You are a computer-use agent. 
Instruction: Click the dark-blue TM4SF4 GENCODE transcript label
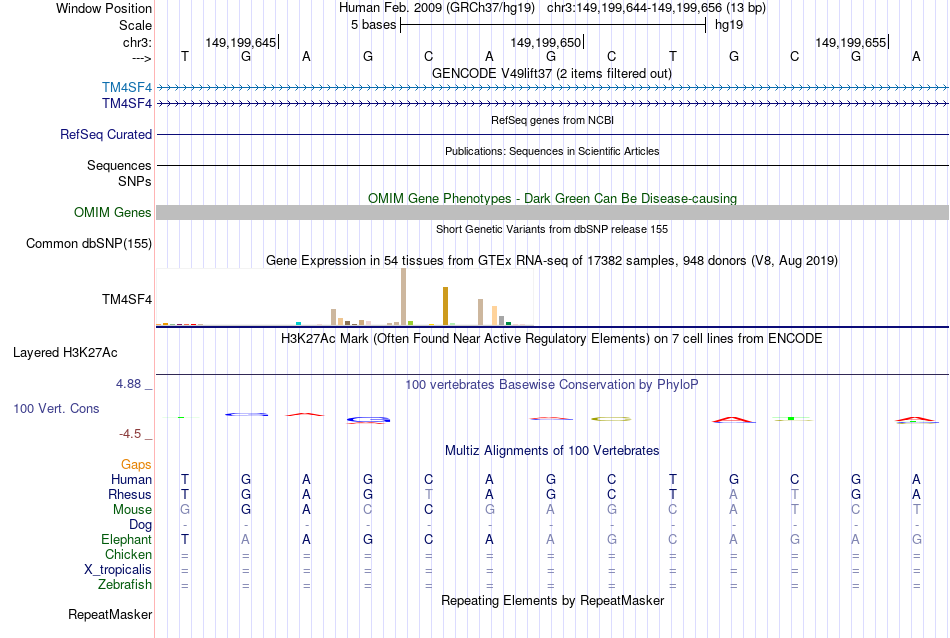pos(127,104)
